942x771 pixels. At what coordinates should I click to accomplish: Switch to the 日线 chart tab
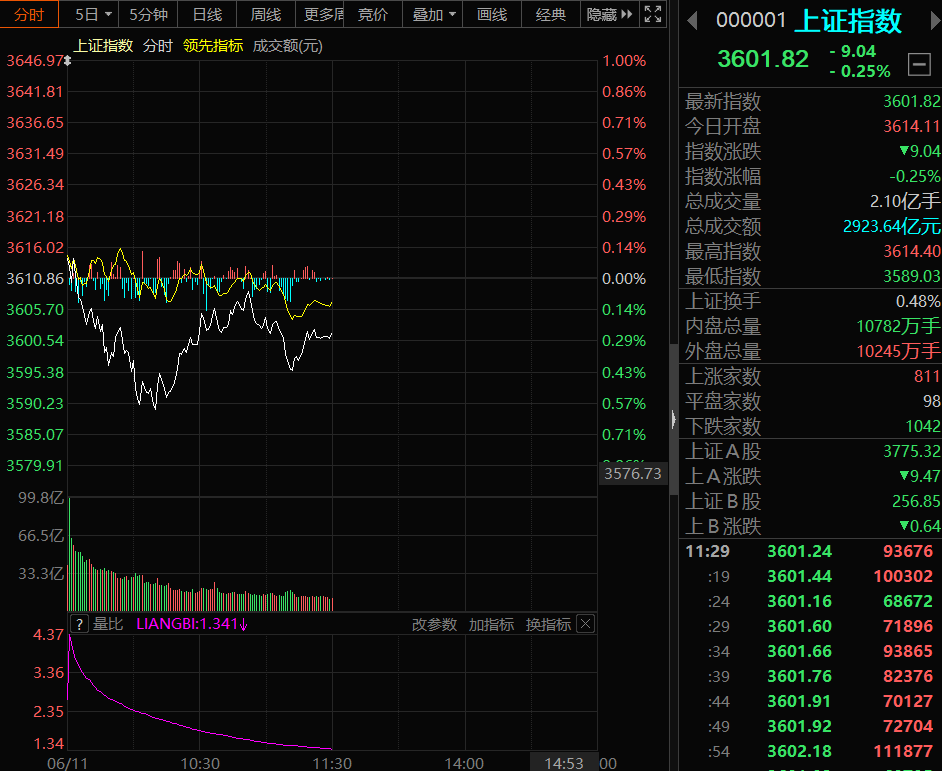coord(207,14)
